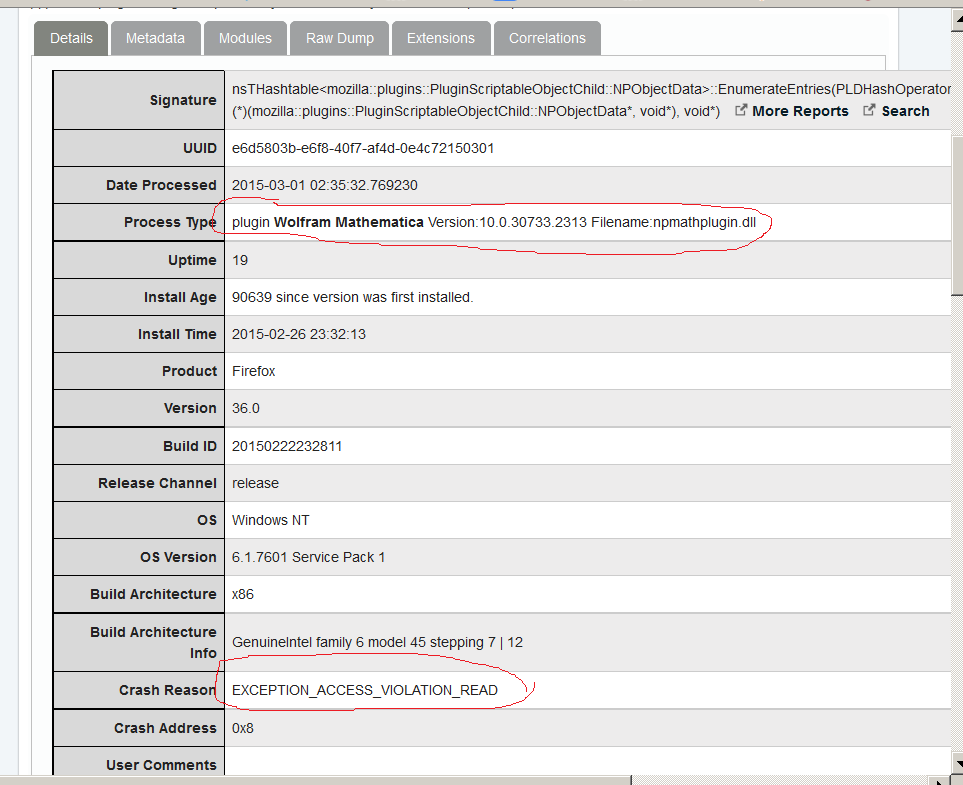Click the OS value Windows NT

(271, 520)
